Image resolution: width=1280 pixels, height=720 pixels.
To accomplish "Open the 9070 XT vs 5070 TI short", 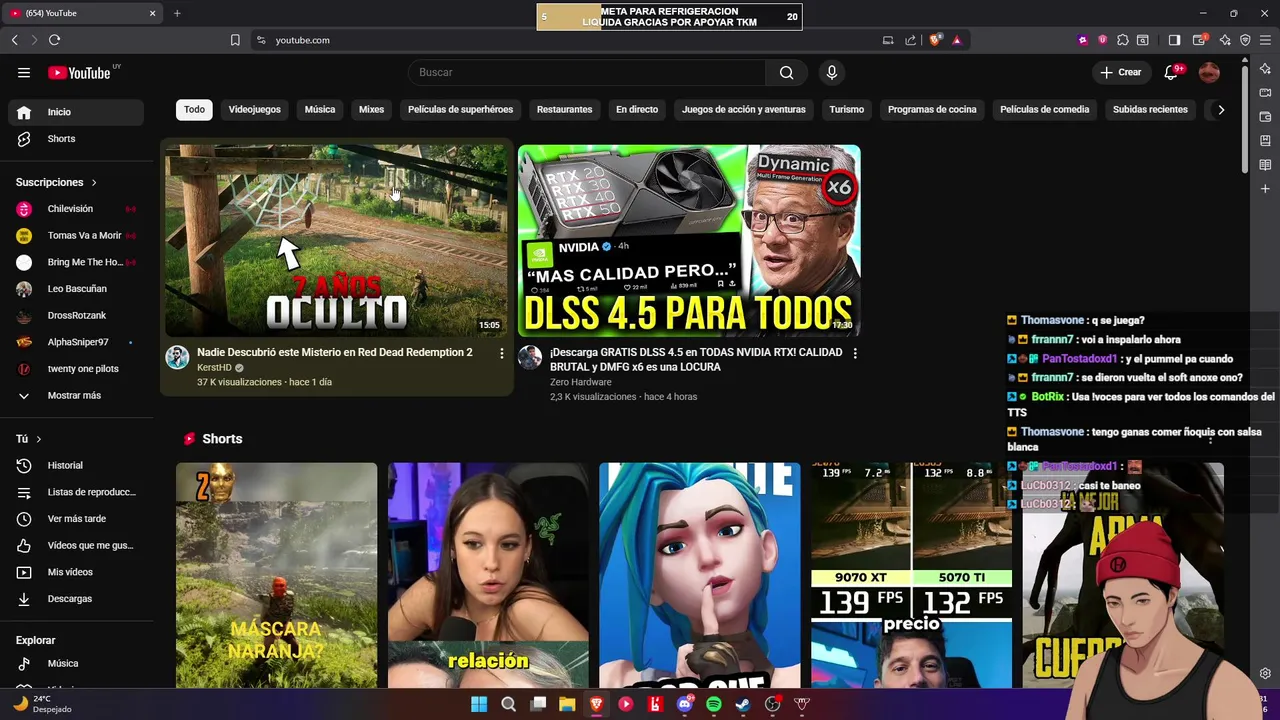I will [911, 575].
